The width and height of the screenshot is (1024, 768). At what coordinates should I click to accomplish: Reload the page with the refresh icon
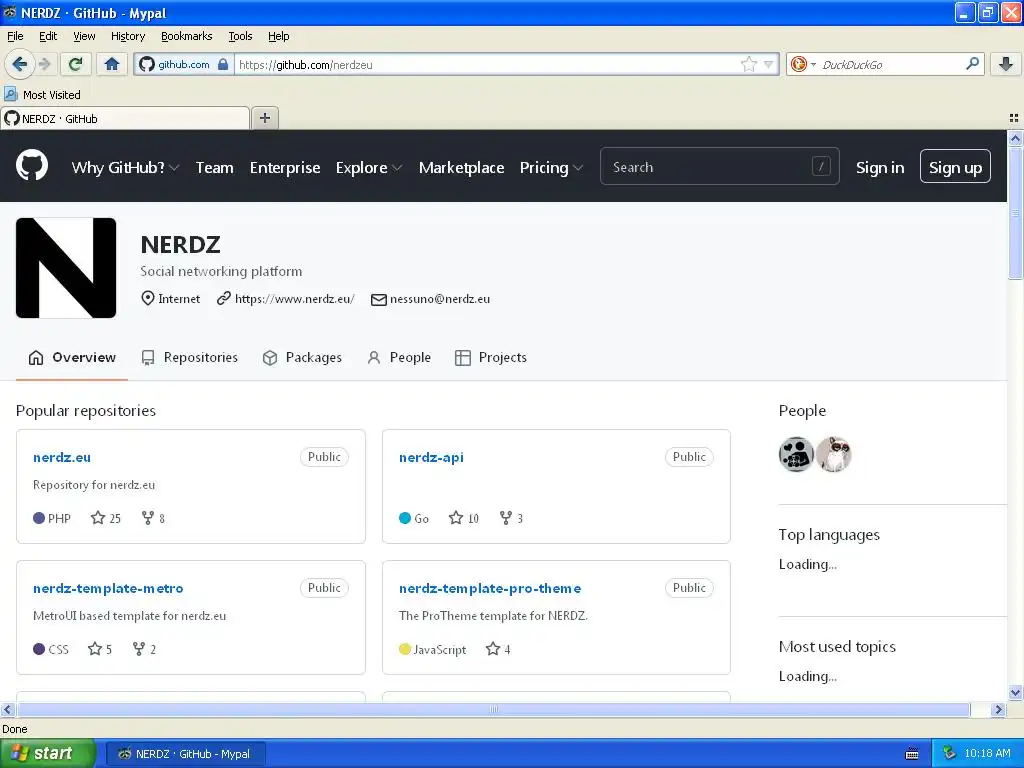click(75, 64)
